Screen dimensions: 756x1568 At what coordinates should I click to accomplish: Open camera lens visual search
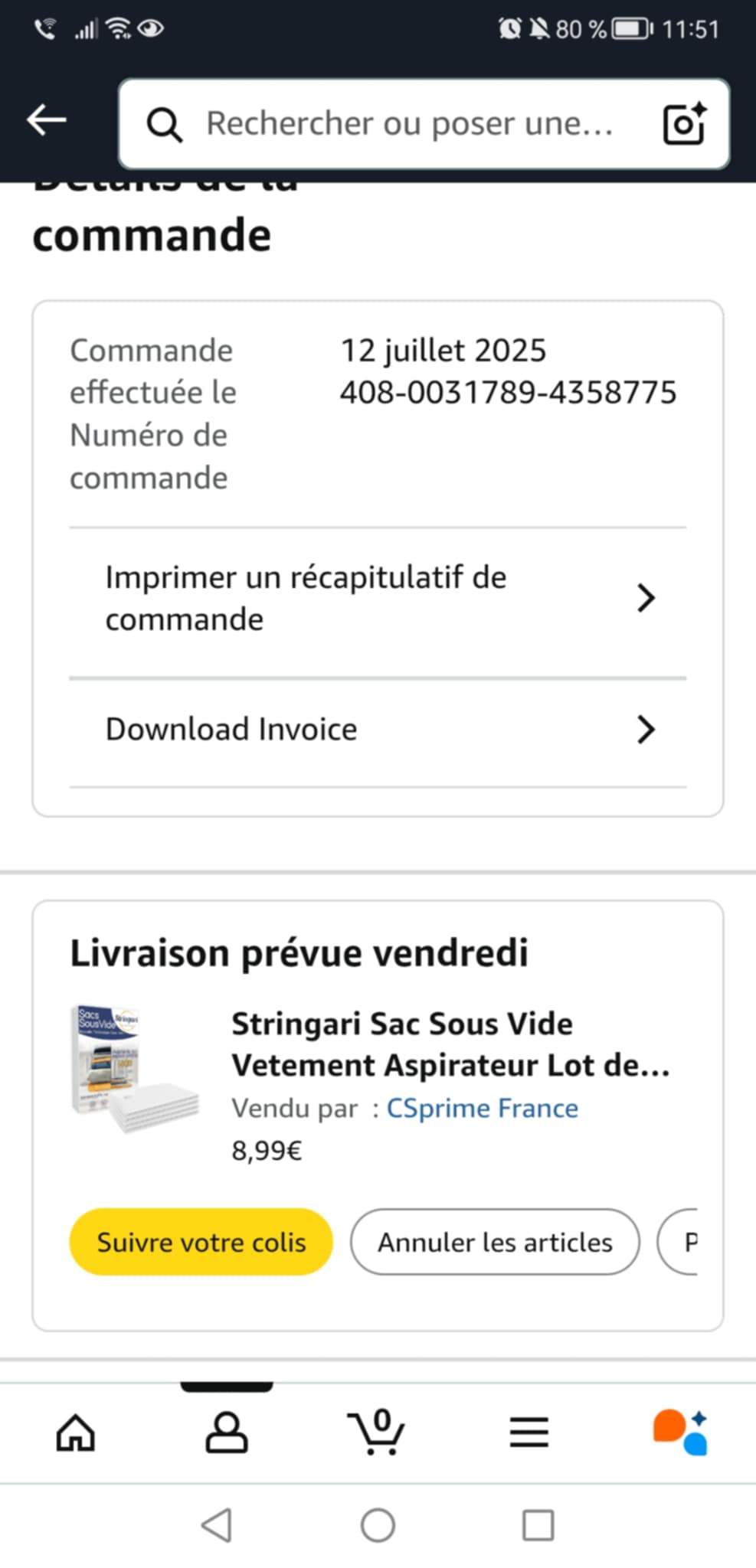tap(683, 123)
